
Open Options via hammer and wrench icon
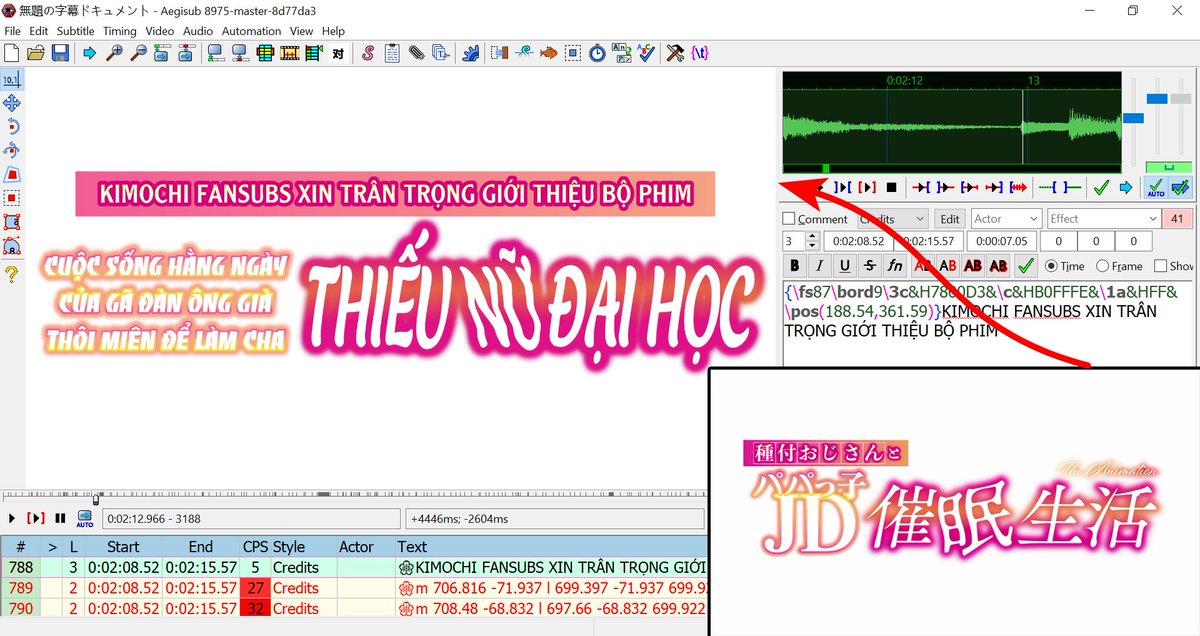coord(676,52)
